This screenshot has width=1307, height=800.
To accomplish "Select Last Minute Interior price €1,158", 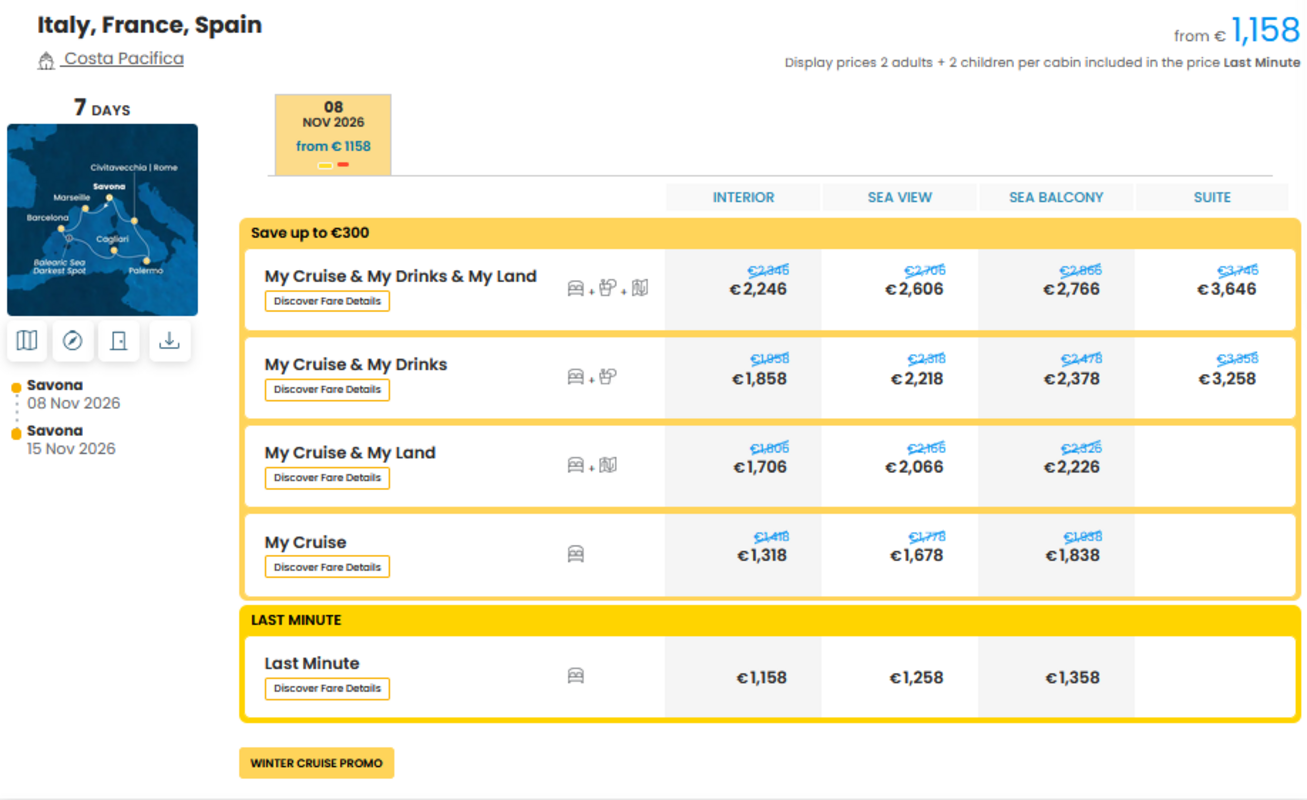I will click(x=762, y=677).
